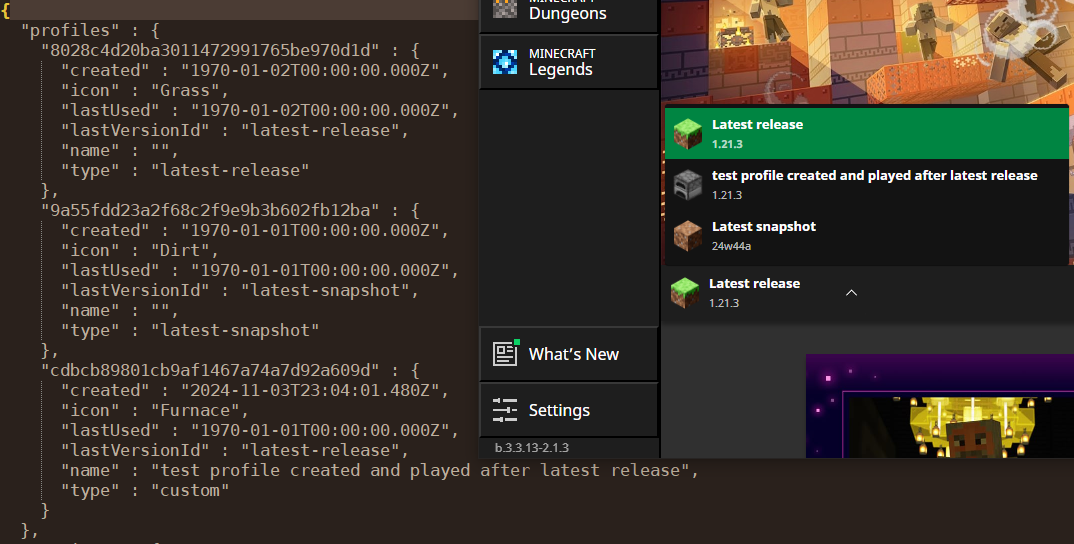The width and height of the screenshot is (1074, 544).
Task: Select Latest snapshot 24w44a profile
Action: coord(866,236)
